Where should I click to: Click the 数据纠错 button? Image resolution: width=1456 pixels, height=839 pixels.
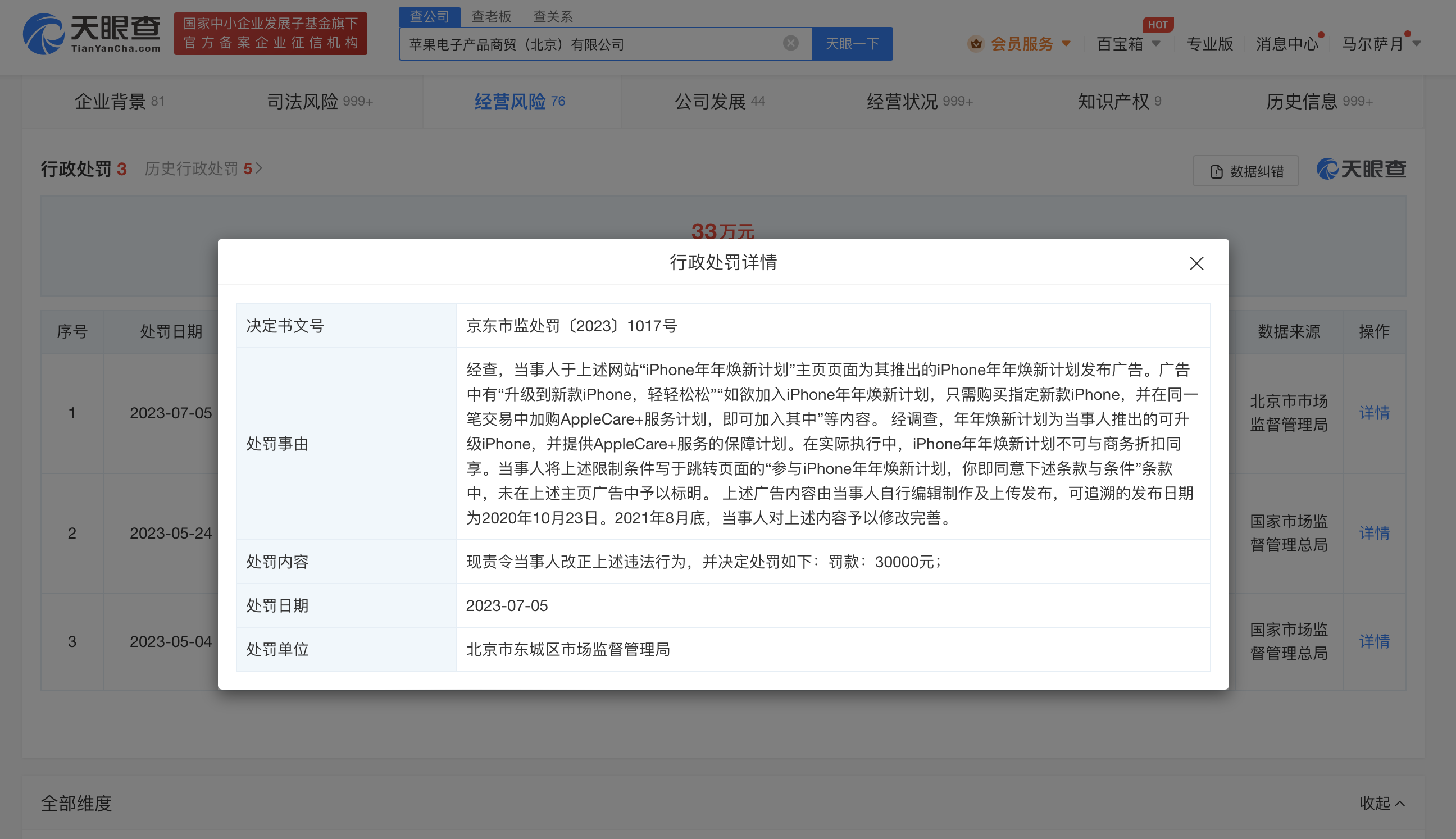coord(1245,171)
